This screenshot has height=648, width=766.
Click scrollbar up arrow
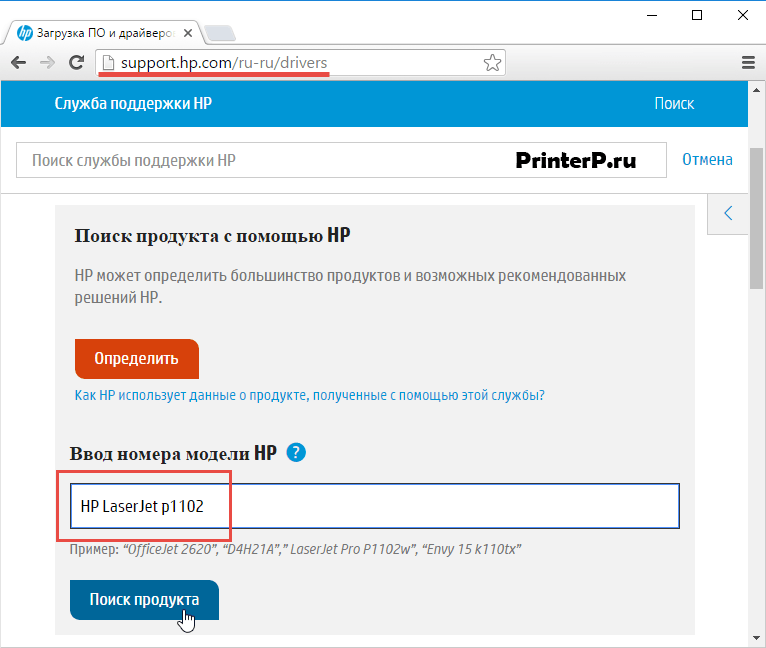(x=757, y=90)
